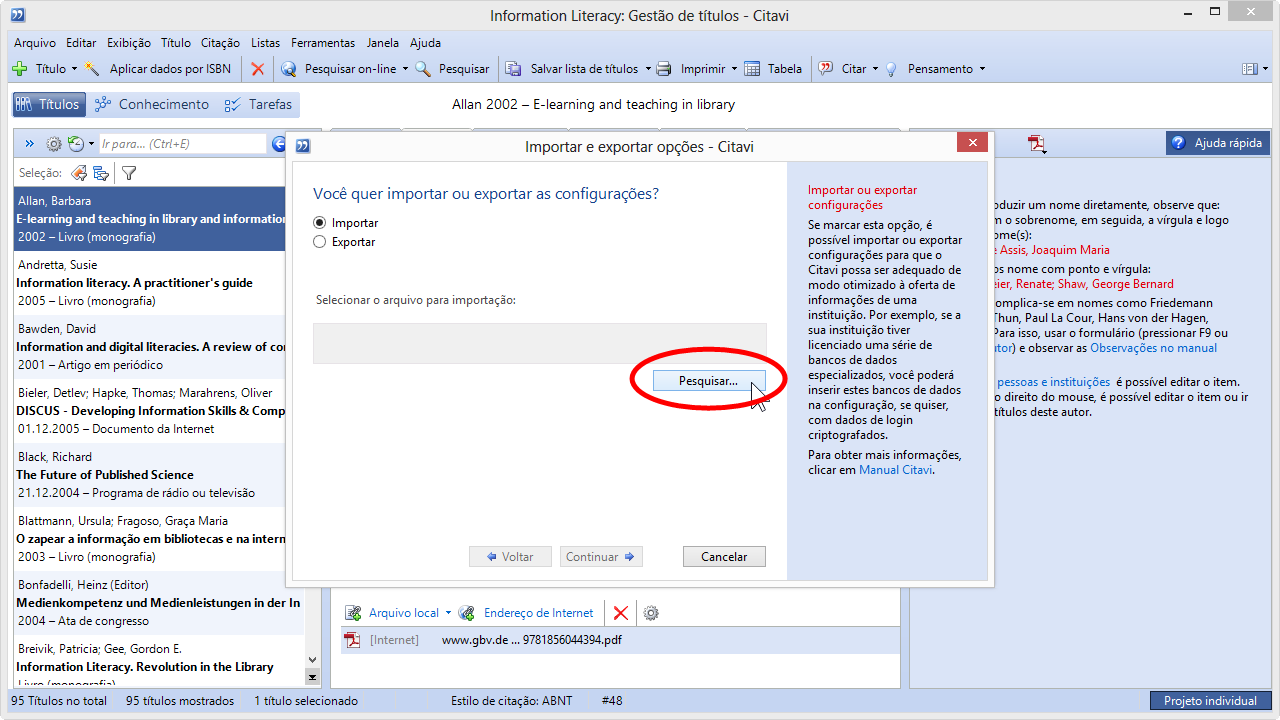Click the PDF icon near Ajuda rápida
This screenshot has width=1280, height=720.
click(1038, 144)
